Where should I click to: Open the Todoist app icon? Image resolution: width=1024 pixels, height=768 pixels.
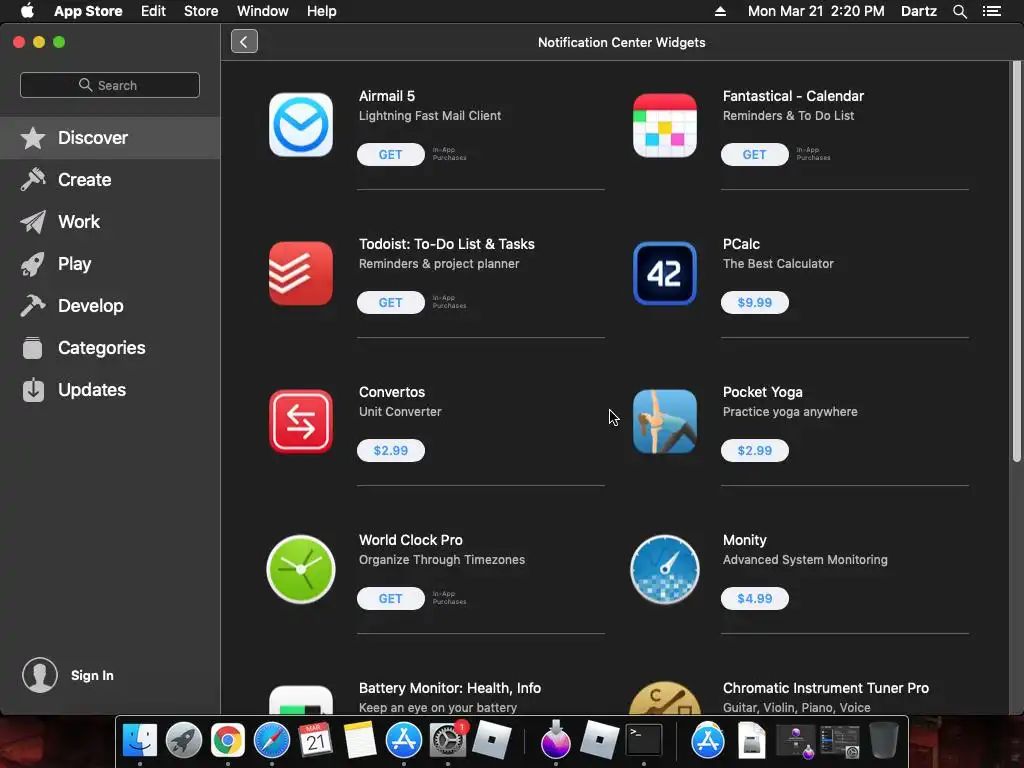point(300,273)
